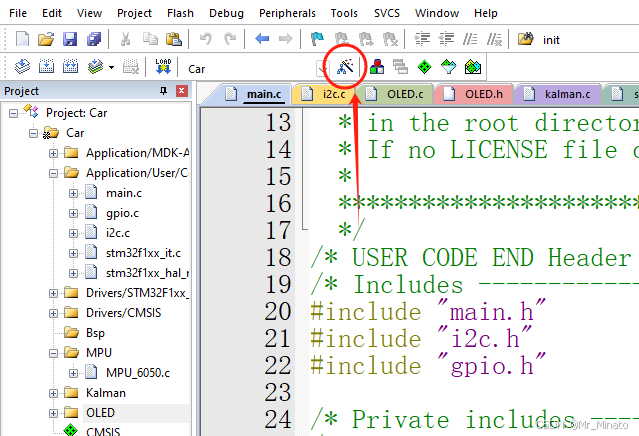Open the SVCS menu

(387, 13)
